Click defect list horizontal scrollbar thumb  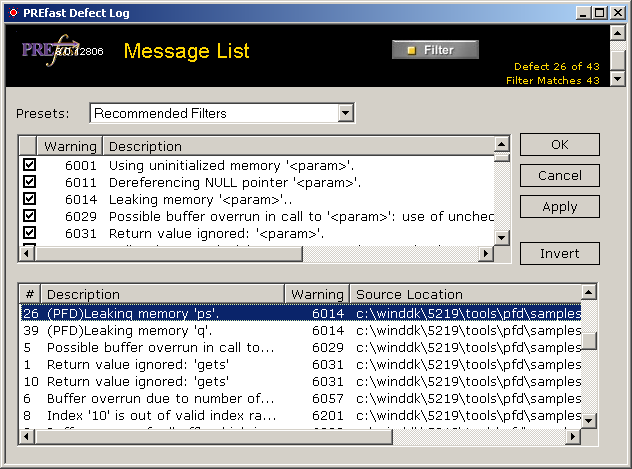pyautogui.click(x=214, y=436)
